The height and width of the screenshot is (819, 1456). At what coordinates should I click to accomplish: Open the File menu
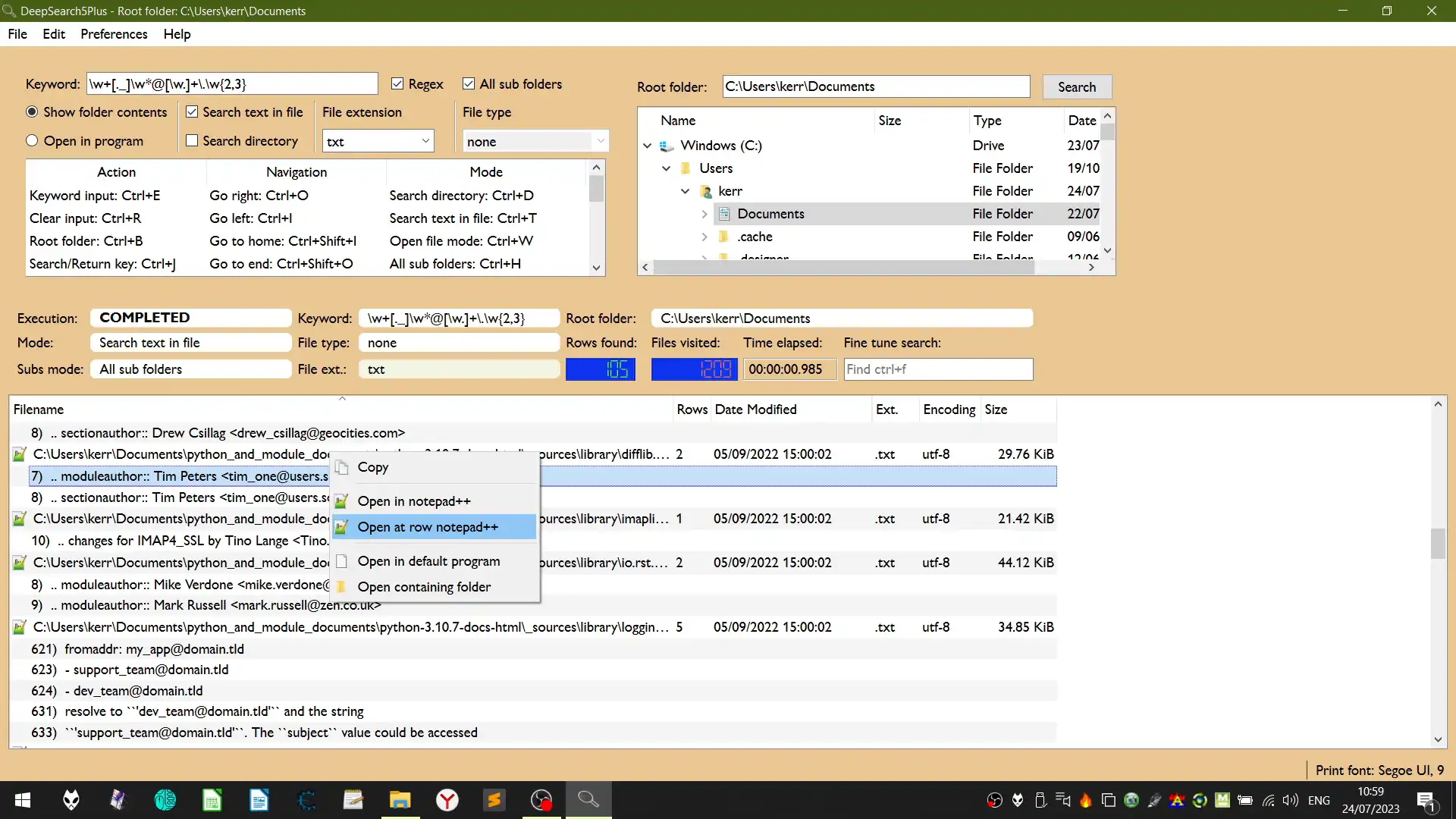17,34
